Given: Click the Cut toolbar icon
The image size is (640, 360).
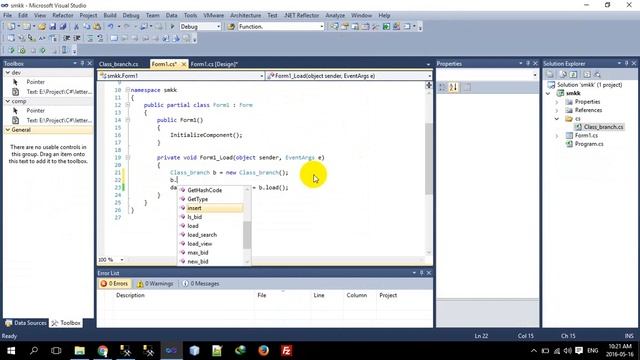Looking at the screenshot, I should pos(76,27).
